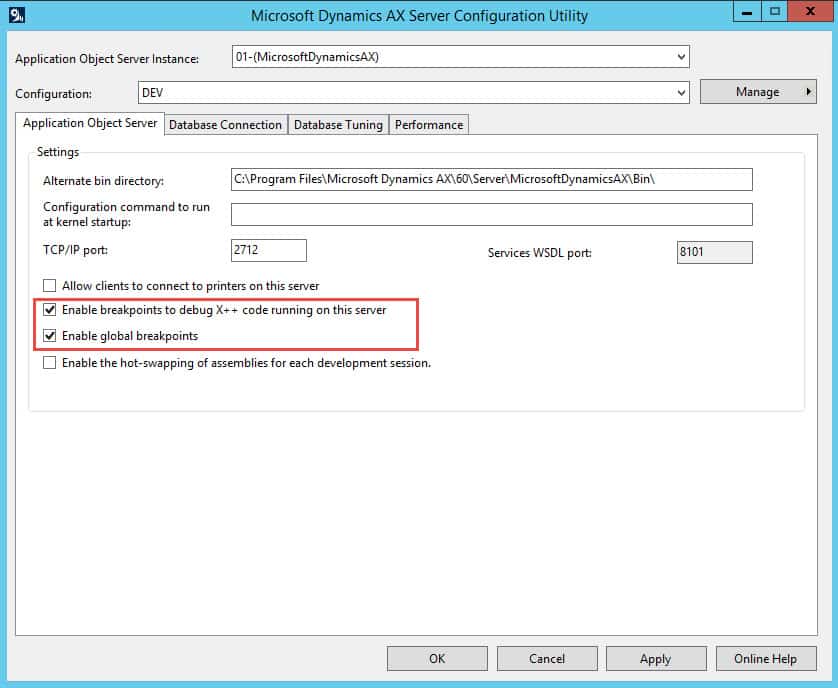The height and width of the screenshot is (688, 838).
Task: Click the 'Configuration command to run at kernel startup:' label
Action: 126,214
